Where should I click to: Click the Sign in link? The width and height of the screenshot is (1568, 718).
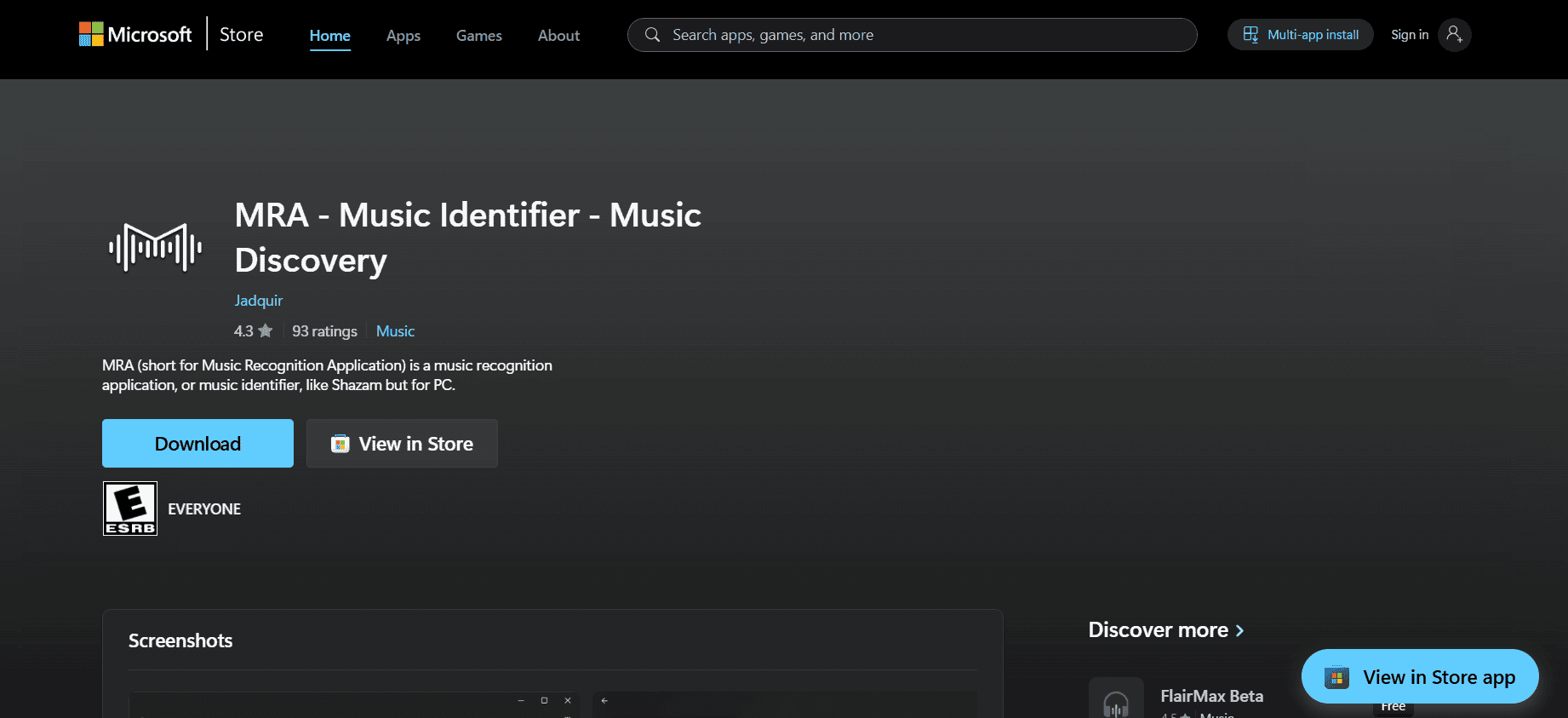click(x=1409, y=35)
